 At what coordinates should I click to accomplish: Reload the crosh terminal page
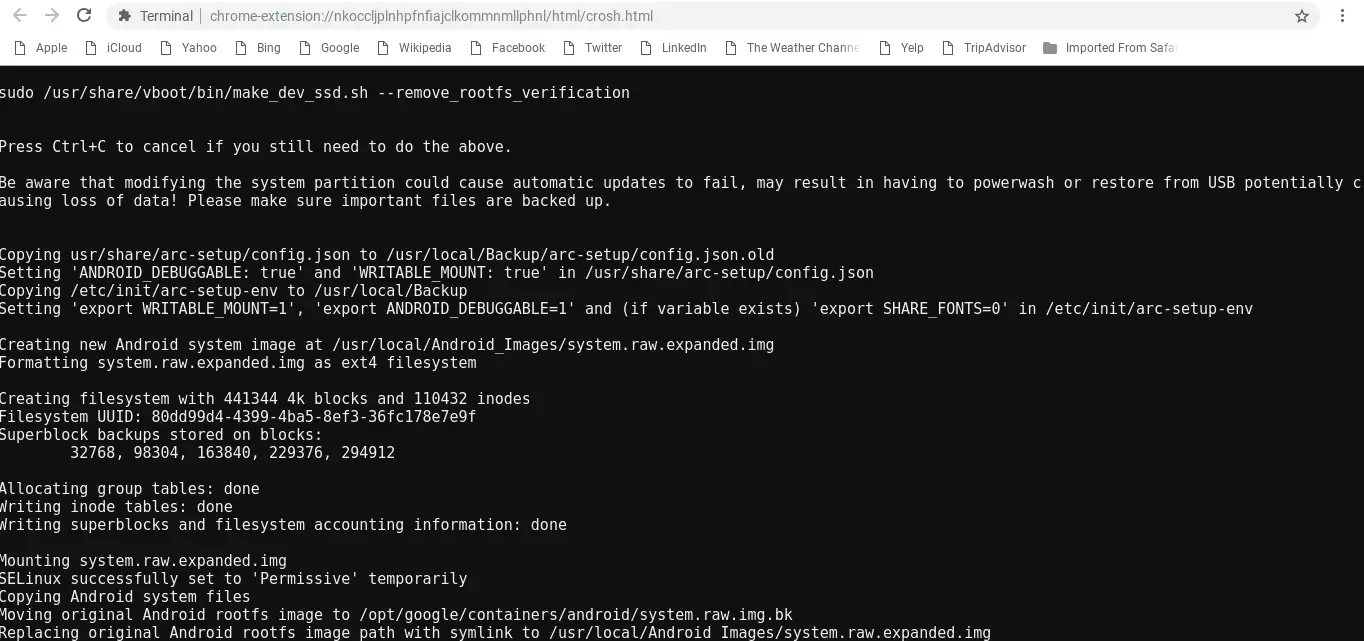[84, 16]
